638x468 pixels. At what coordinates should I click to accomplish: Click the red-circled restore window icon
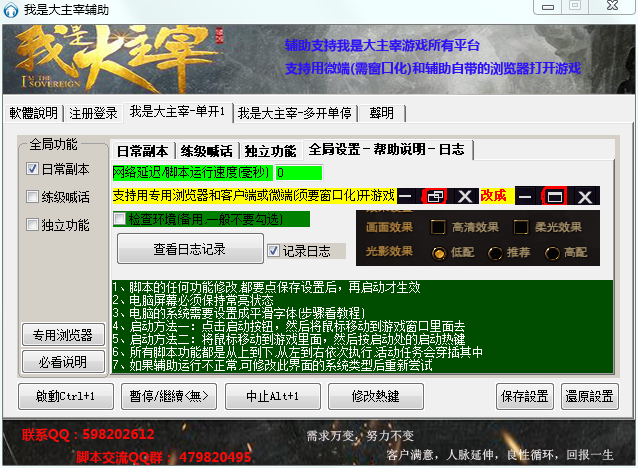tap(436, 197)
